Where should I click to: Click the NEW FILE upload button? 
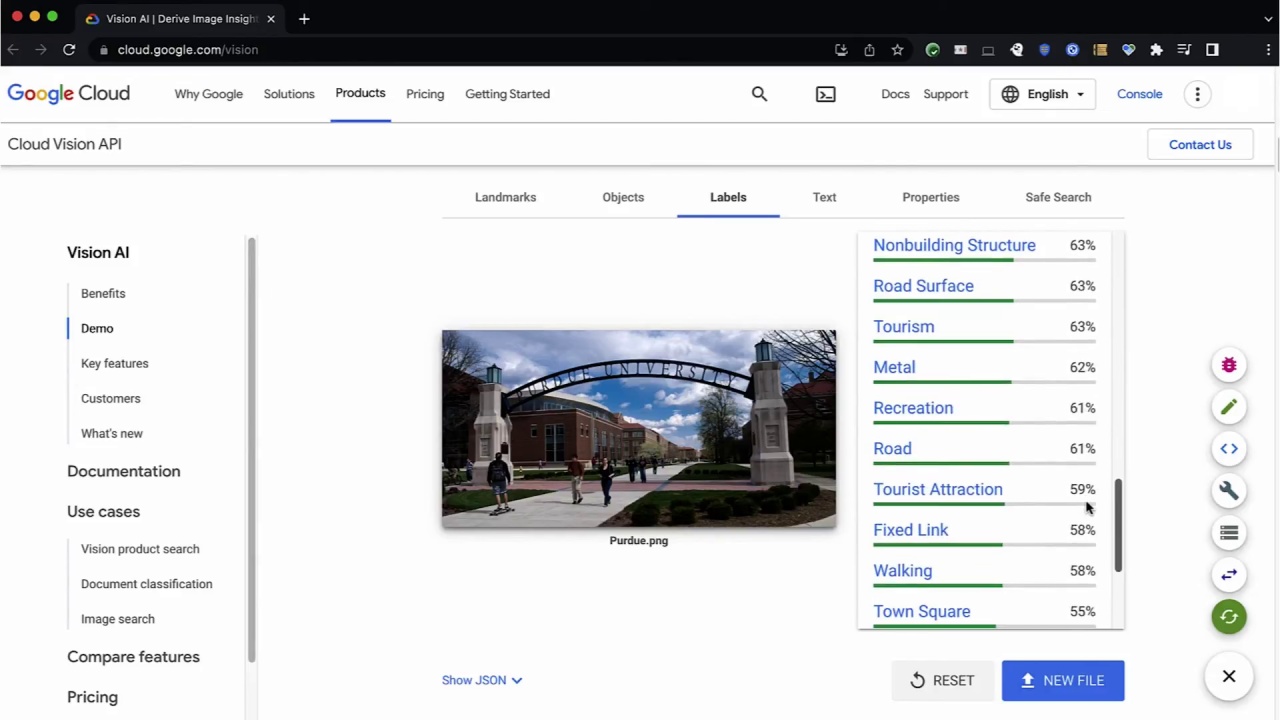click(1062, 680)
